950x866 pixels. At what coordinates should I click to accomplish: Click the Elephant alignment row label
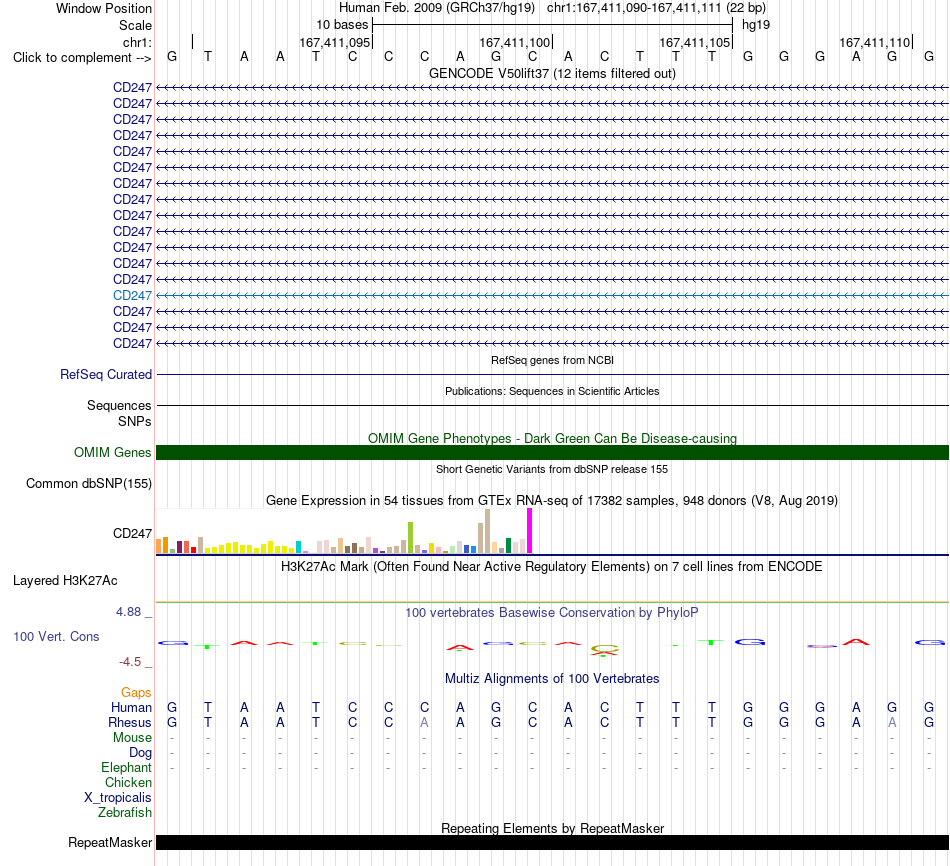[x=127, y=768]
